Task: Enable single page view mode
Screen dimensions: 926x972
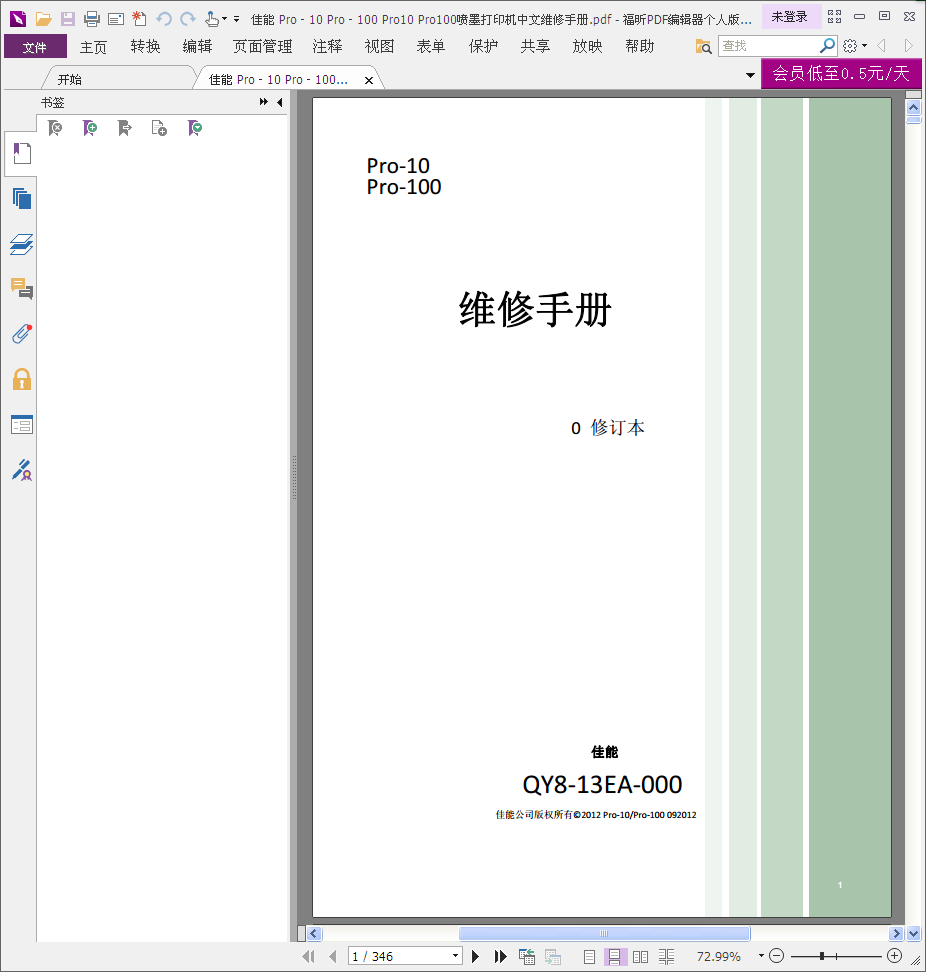Action: point(589,957)
